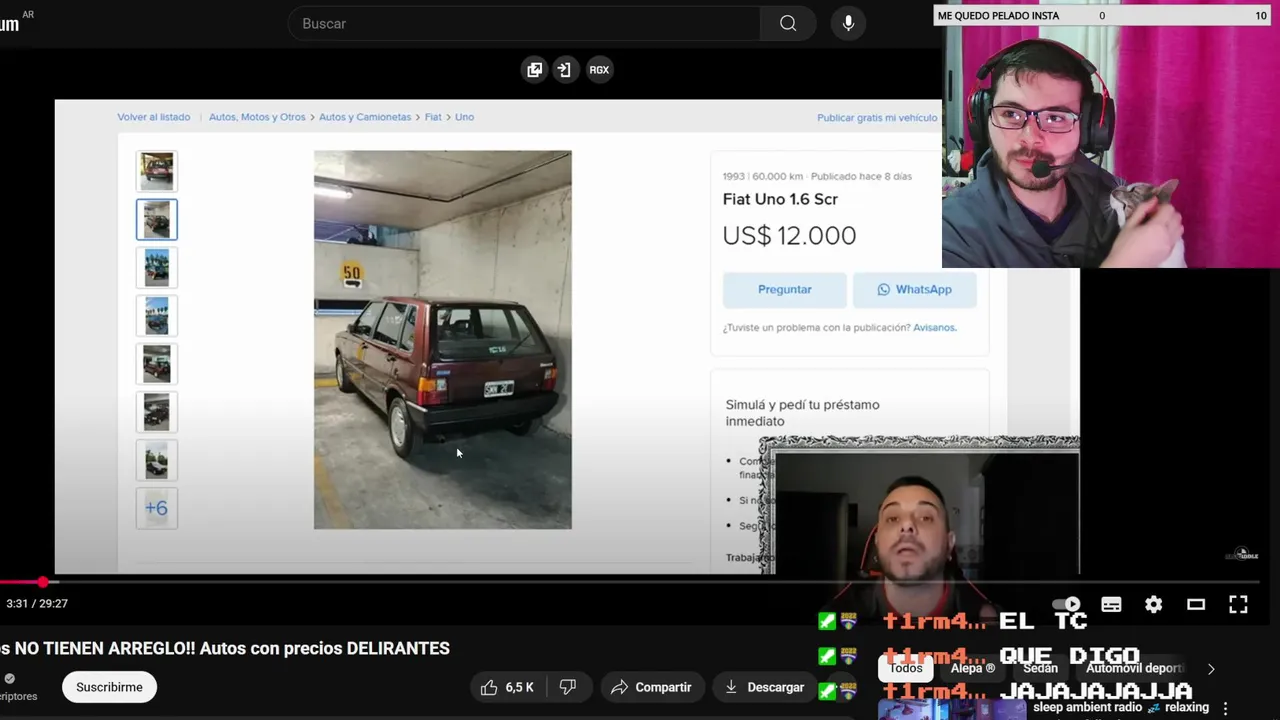The image size is (1280, 720).
Task: Select the Automóvil deportivo filter chip
Action: pos(1134,668)
